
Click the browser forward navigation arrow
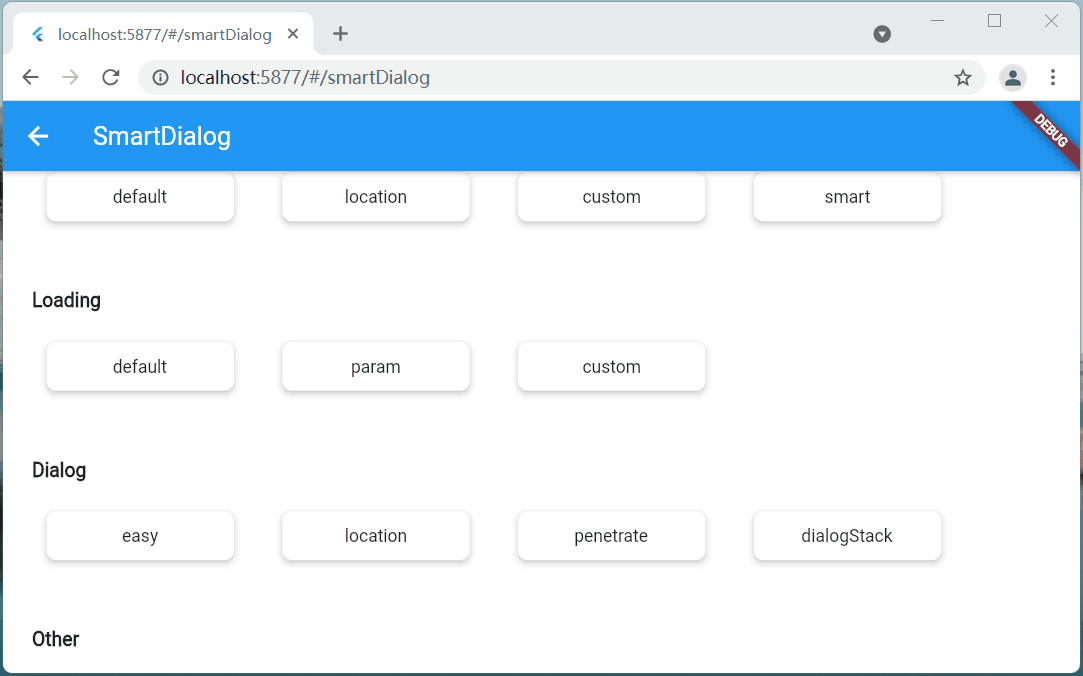point(70,77)
